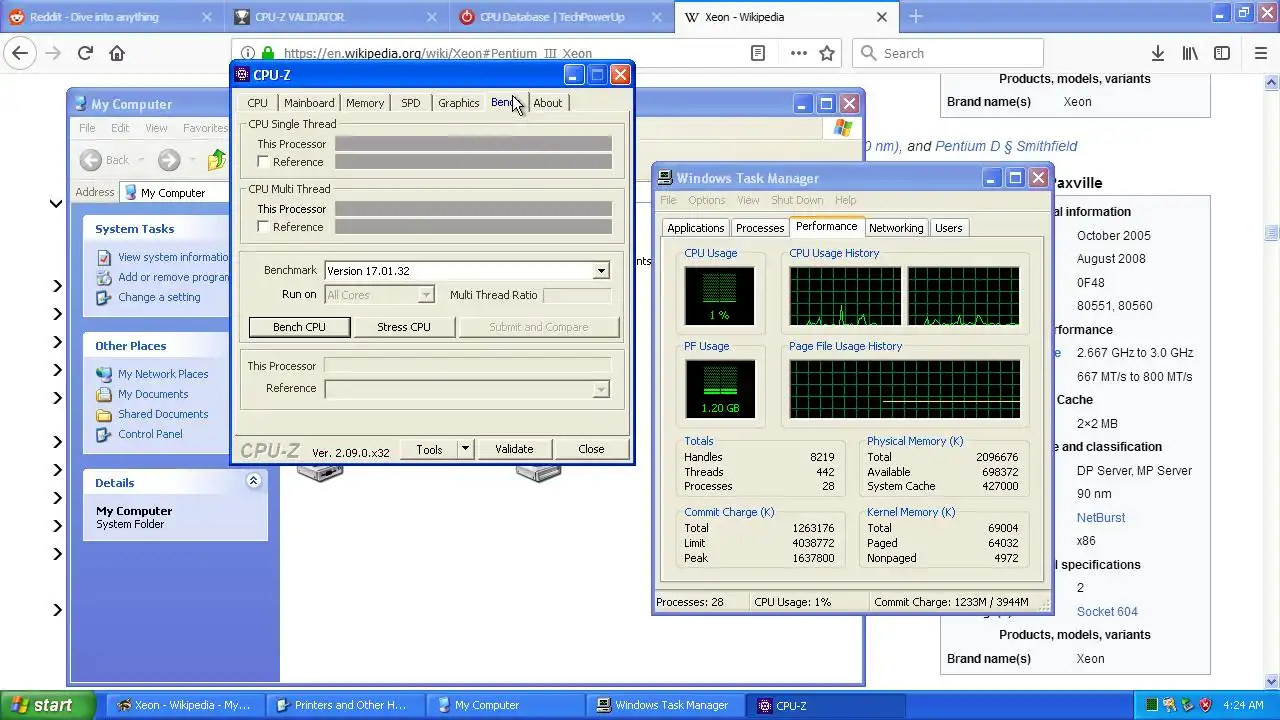The image size is (1280, 720).
Task: Enable Reference checkbox under CPU Multi Thread
Action: (x=263, y=227)
